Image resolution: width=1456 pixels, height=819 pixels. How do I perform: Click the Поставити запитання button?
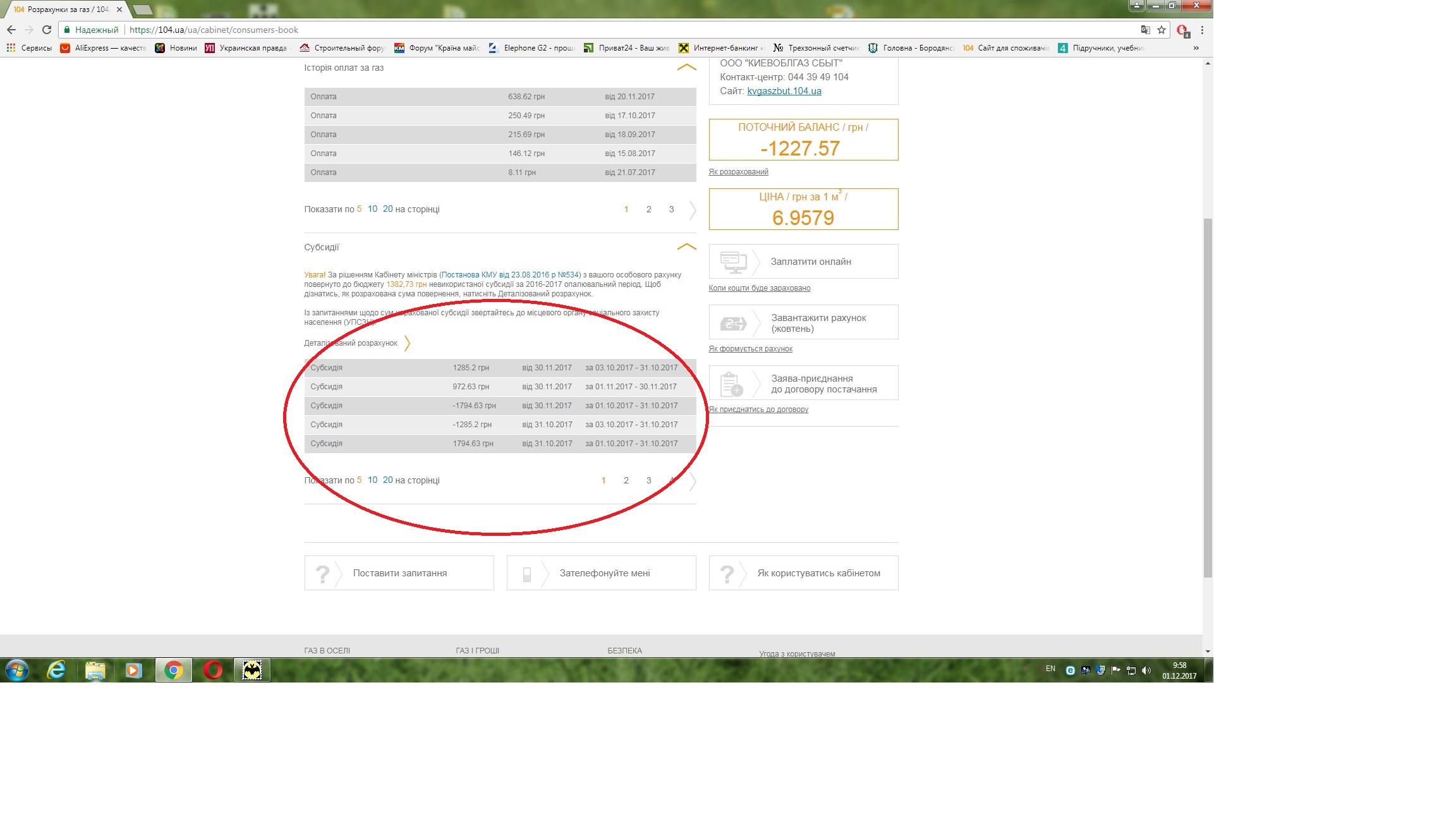[x=399, y=573]
